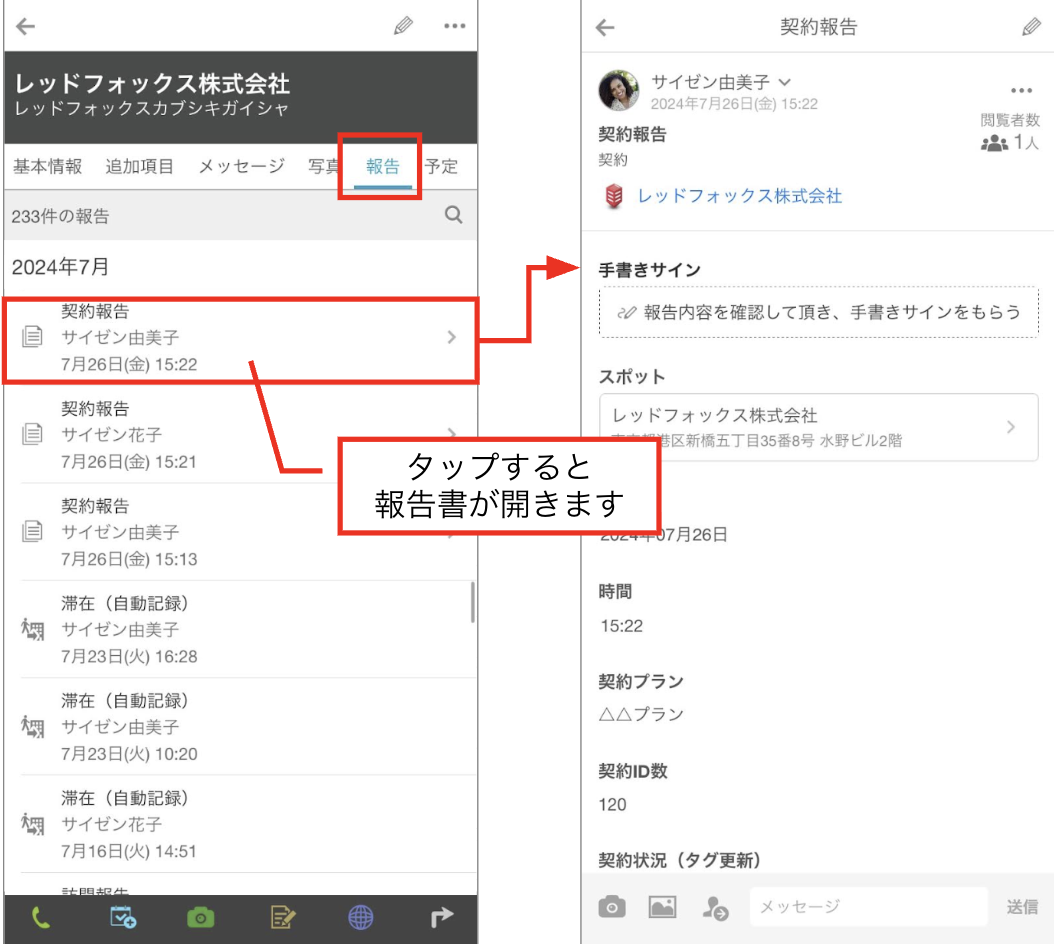Tap サイゼン由美子 profile photo
The height and width of the screenshot is (944, 1054).
[x=619, y=90]
